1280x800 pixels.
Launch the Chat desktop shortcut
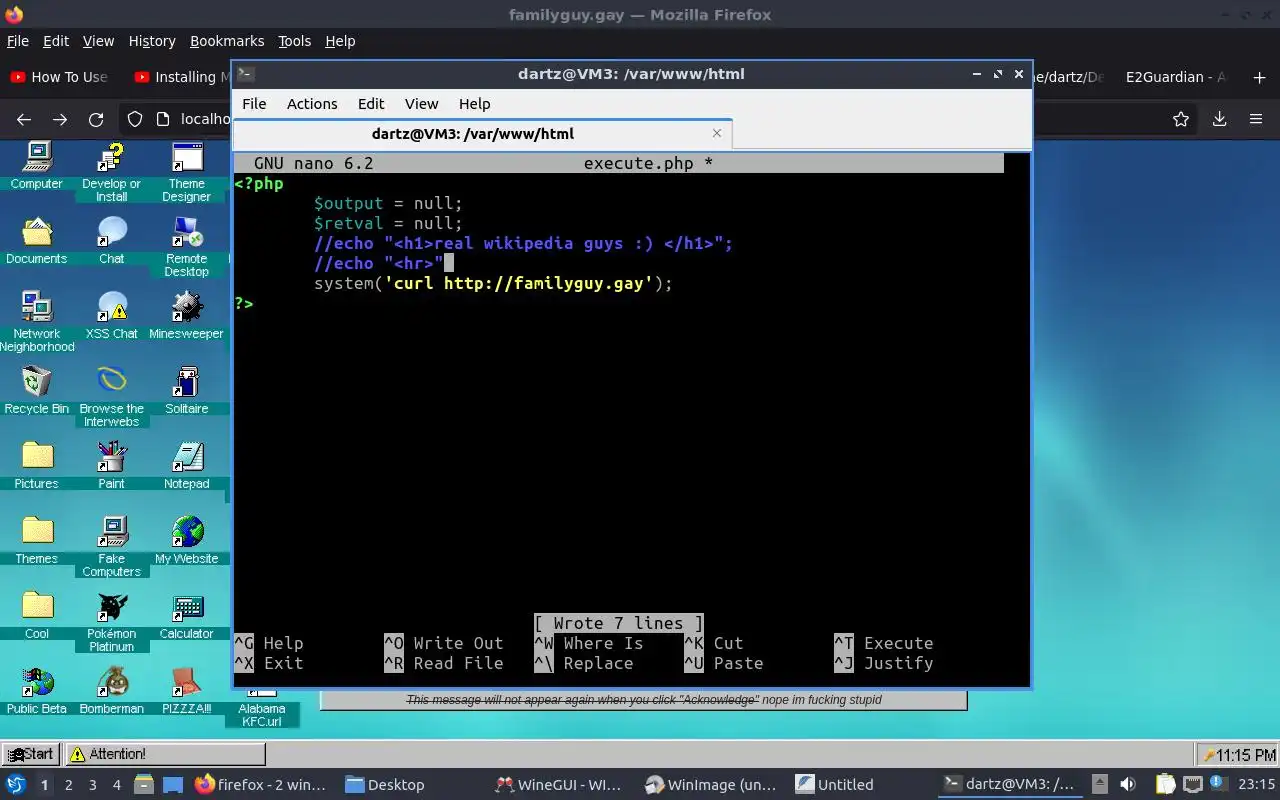111,240
